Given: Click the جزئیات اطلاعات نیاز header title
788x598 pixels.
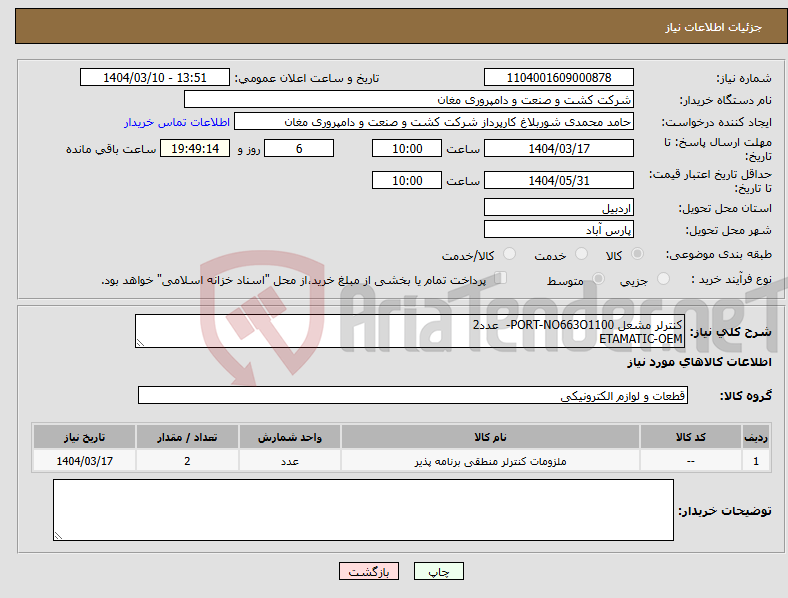Looking at the screenshot, I should (714, 27).
